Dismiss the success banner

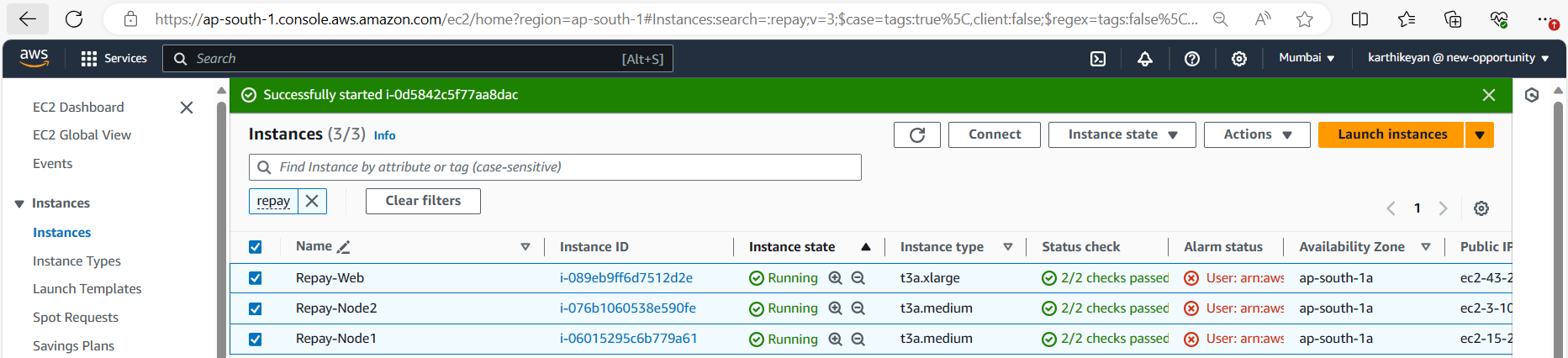pos(1489,95)
